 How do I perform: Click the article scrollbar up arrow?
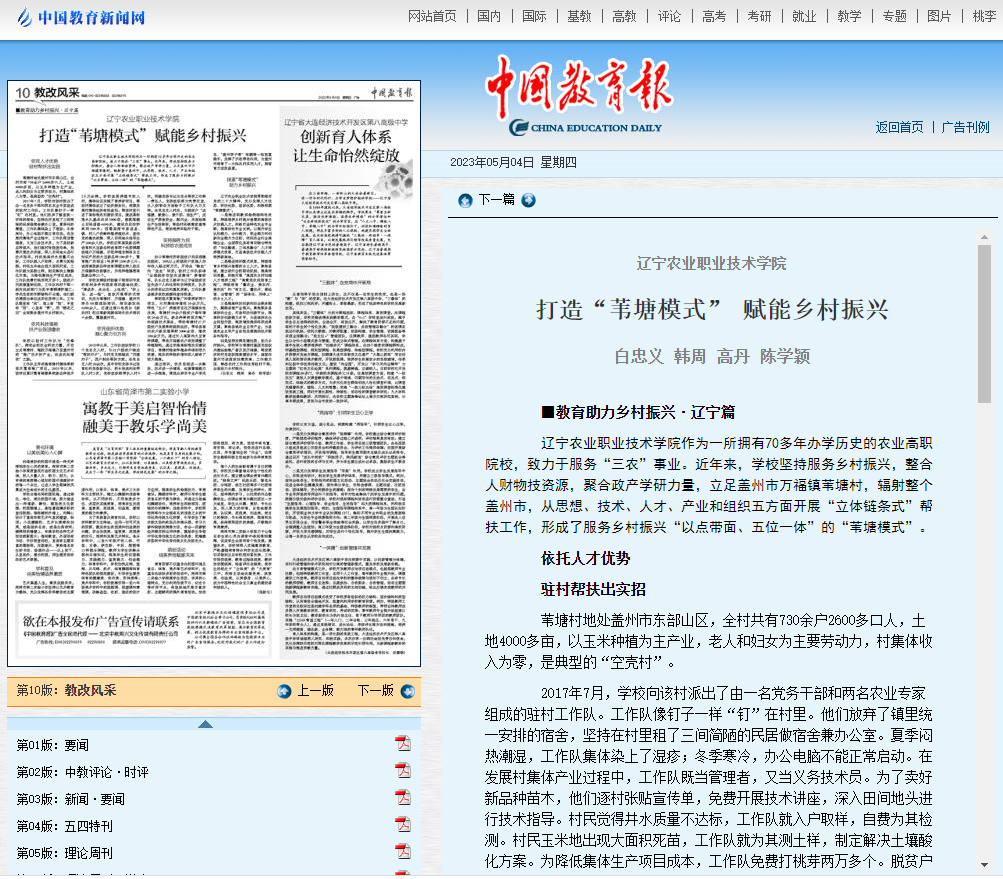click(x=984, y=237)
